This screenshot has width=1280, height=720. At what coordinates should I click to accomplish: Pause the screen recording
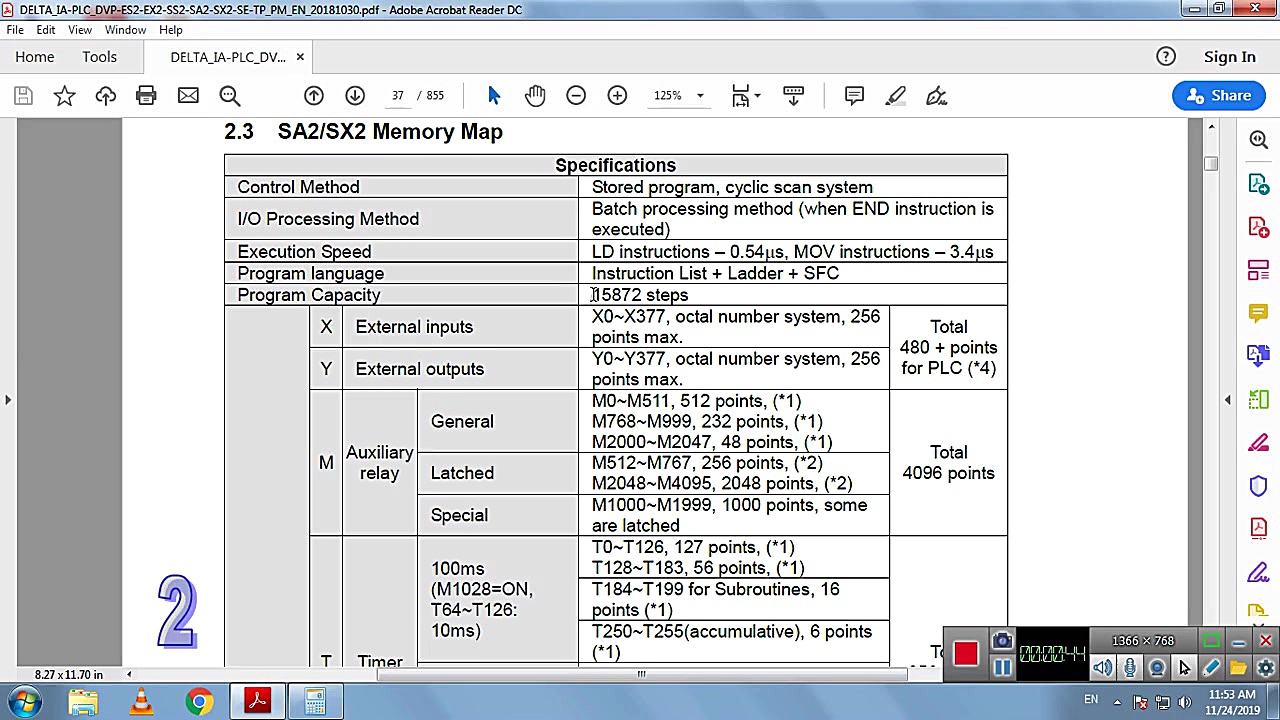pos(1002,668)
